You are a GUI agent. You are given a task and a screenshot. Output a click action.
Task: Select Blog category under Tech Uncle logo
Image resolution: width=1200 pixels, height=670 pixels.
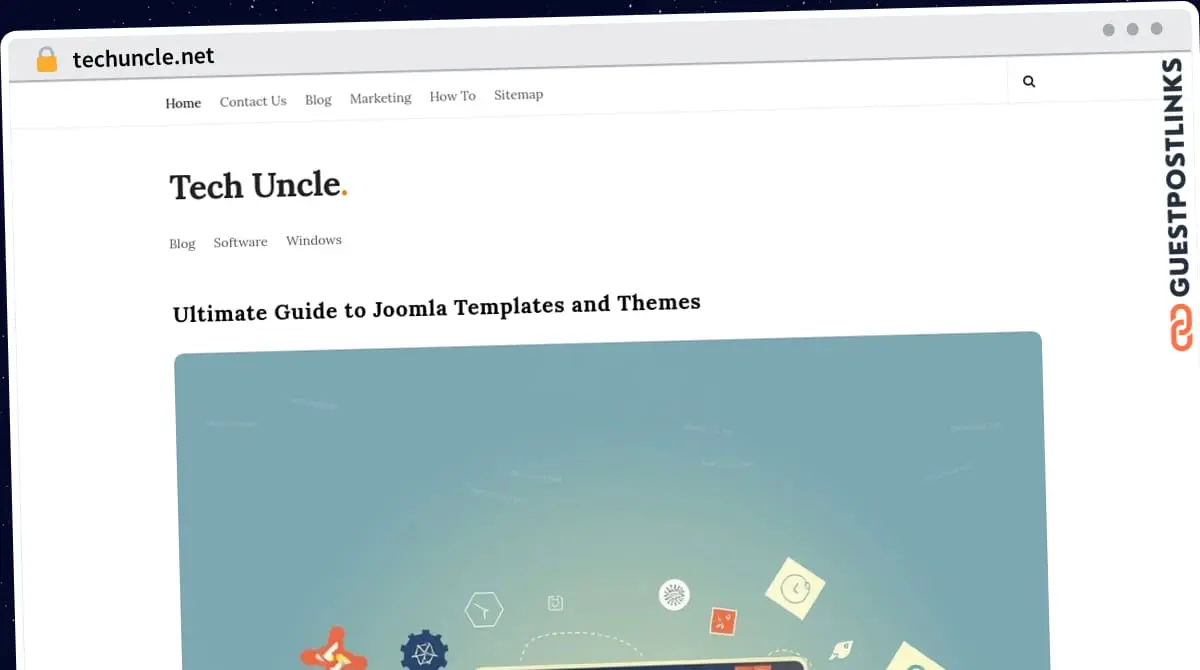coord(182,243)
